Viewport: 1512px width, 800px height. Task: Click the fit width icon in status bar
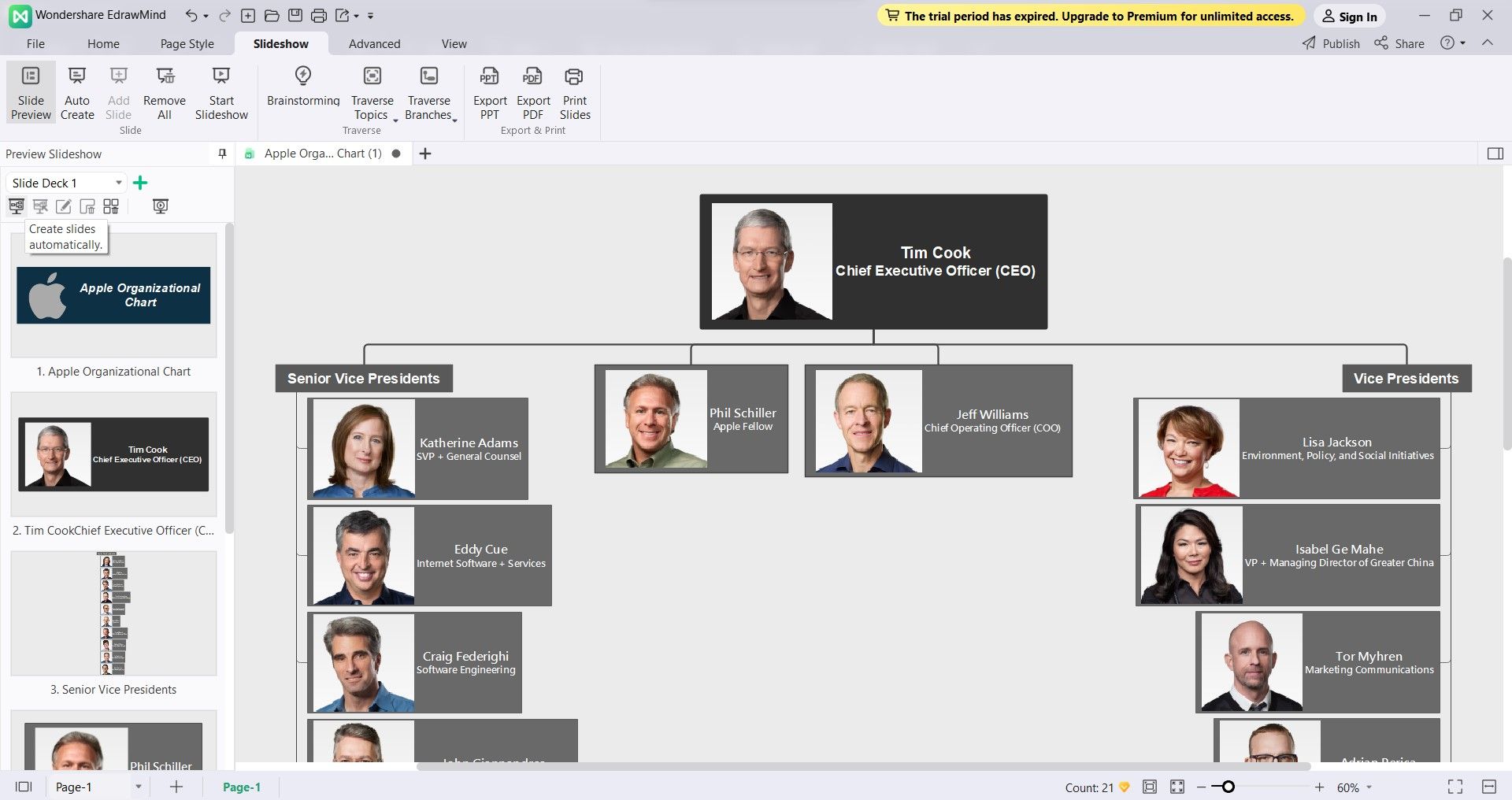[1489, 787]
